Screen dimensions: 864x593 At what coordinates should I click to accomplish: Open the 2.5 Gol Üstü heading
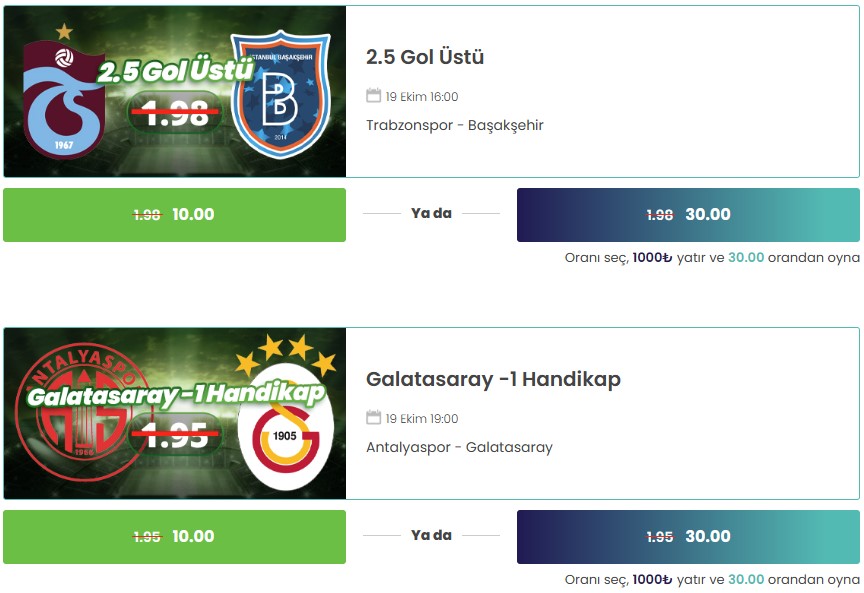(425, 57)
